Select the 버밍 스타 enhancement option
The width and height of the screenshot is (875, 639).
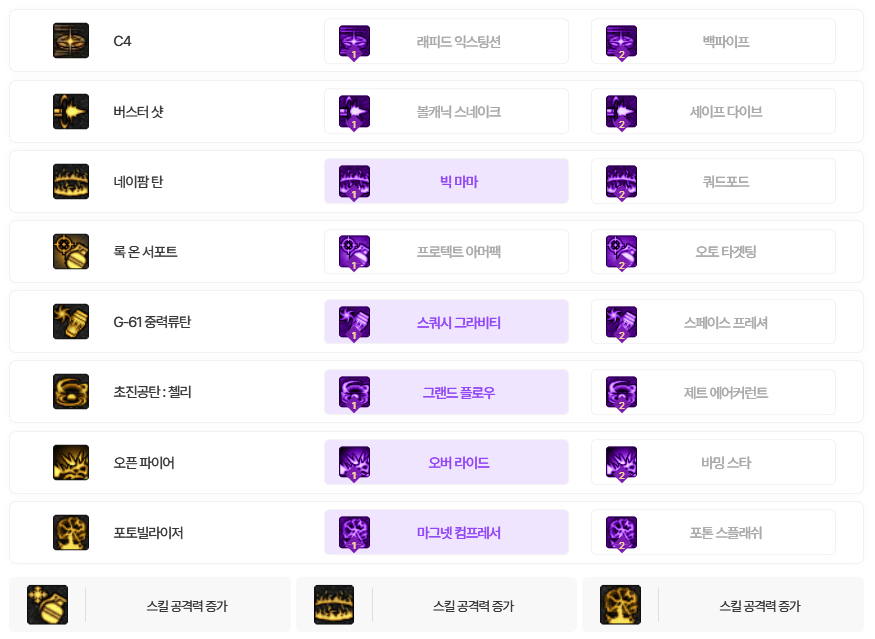pos(713,462)
